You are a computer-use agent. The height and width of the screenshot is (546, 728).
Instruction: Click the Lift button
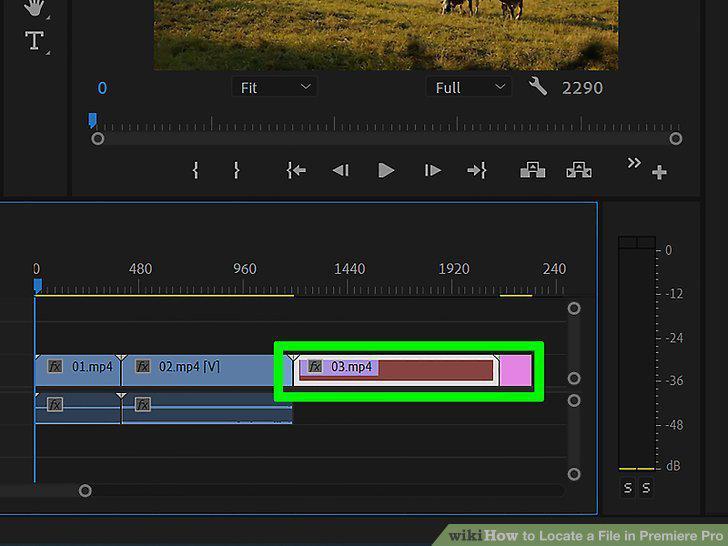pos(533,170)
